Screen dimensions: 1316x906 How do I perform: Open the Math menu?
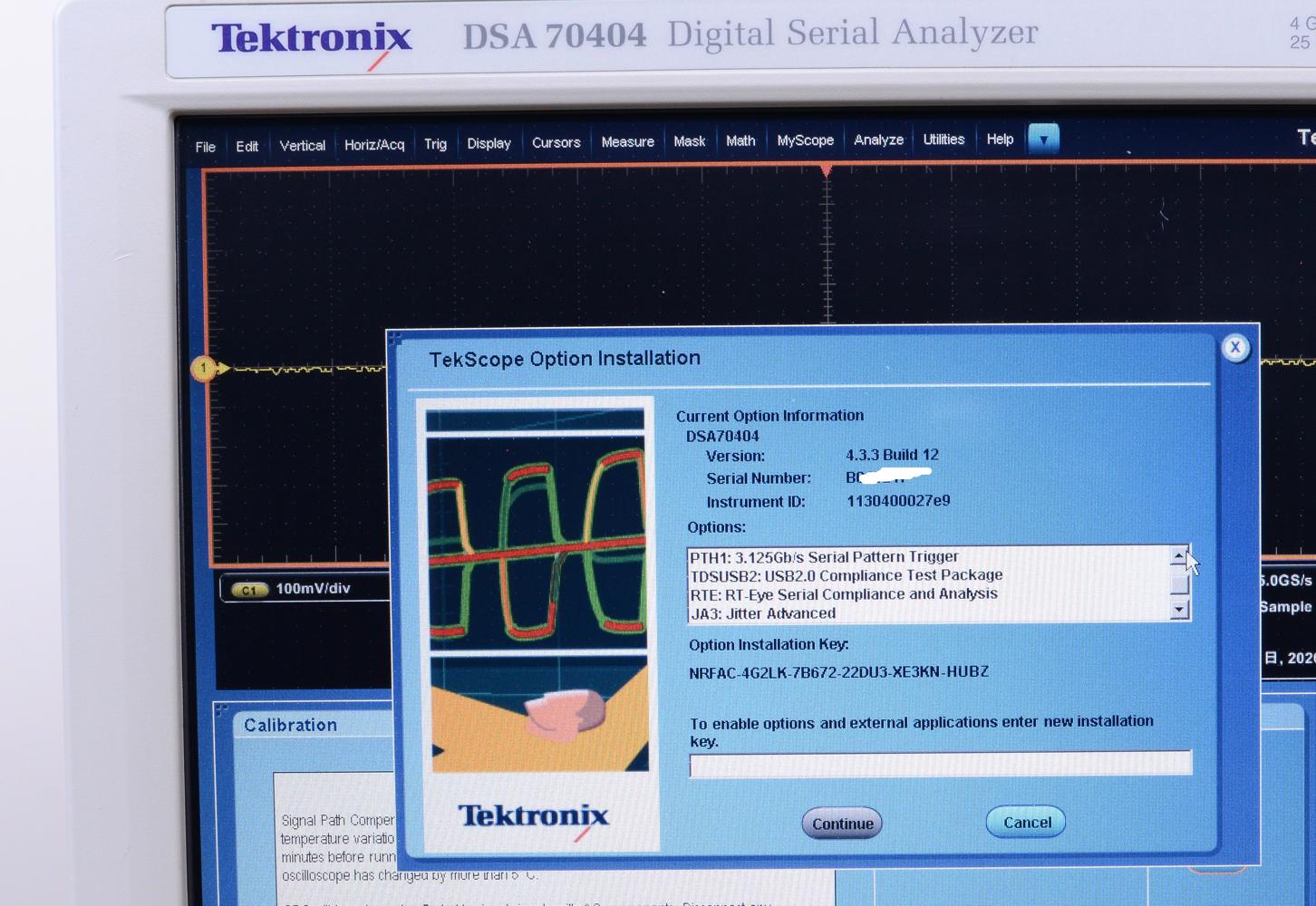point(740,140)
